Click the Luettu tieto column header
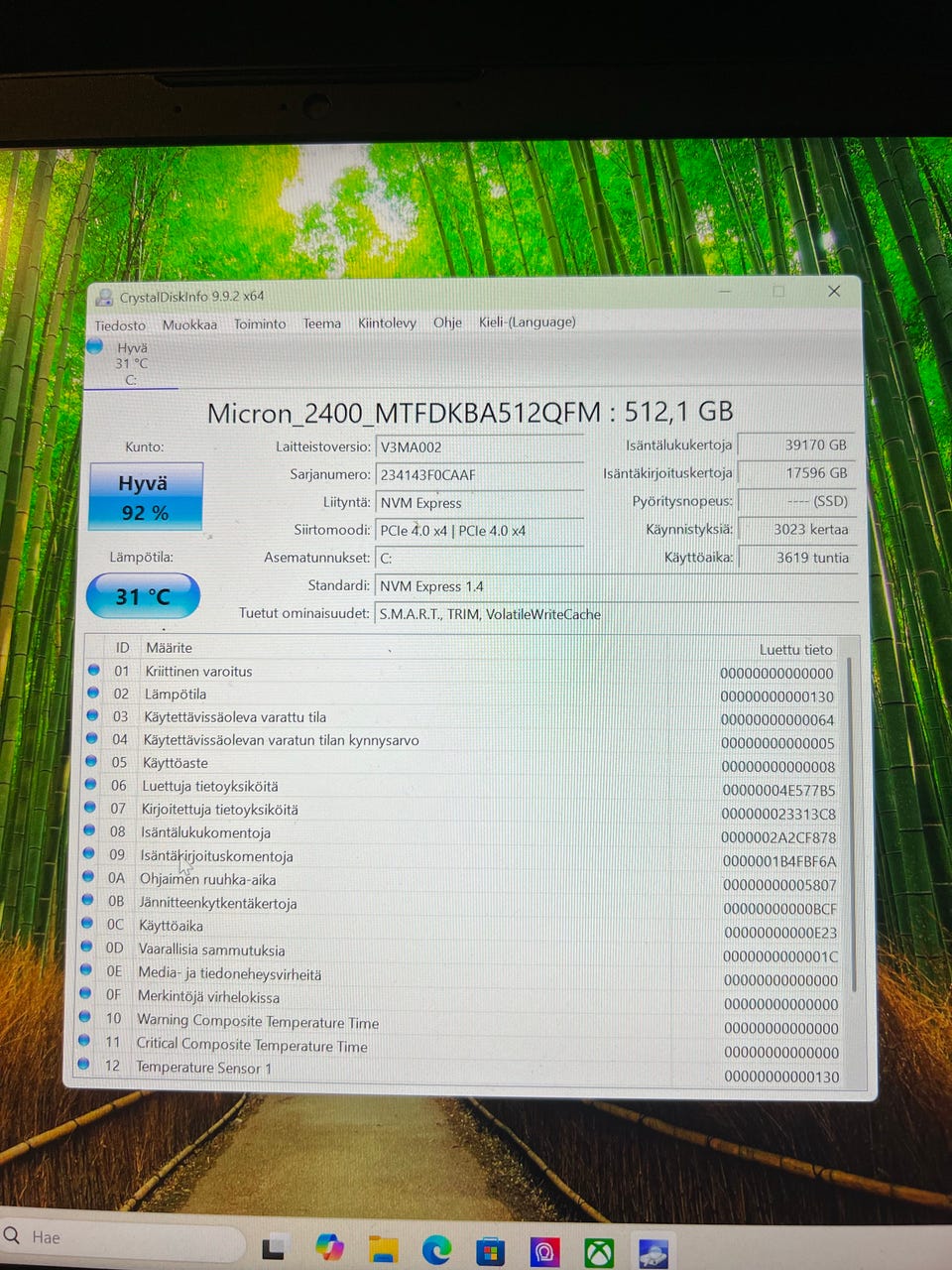 (796, 650)
